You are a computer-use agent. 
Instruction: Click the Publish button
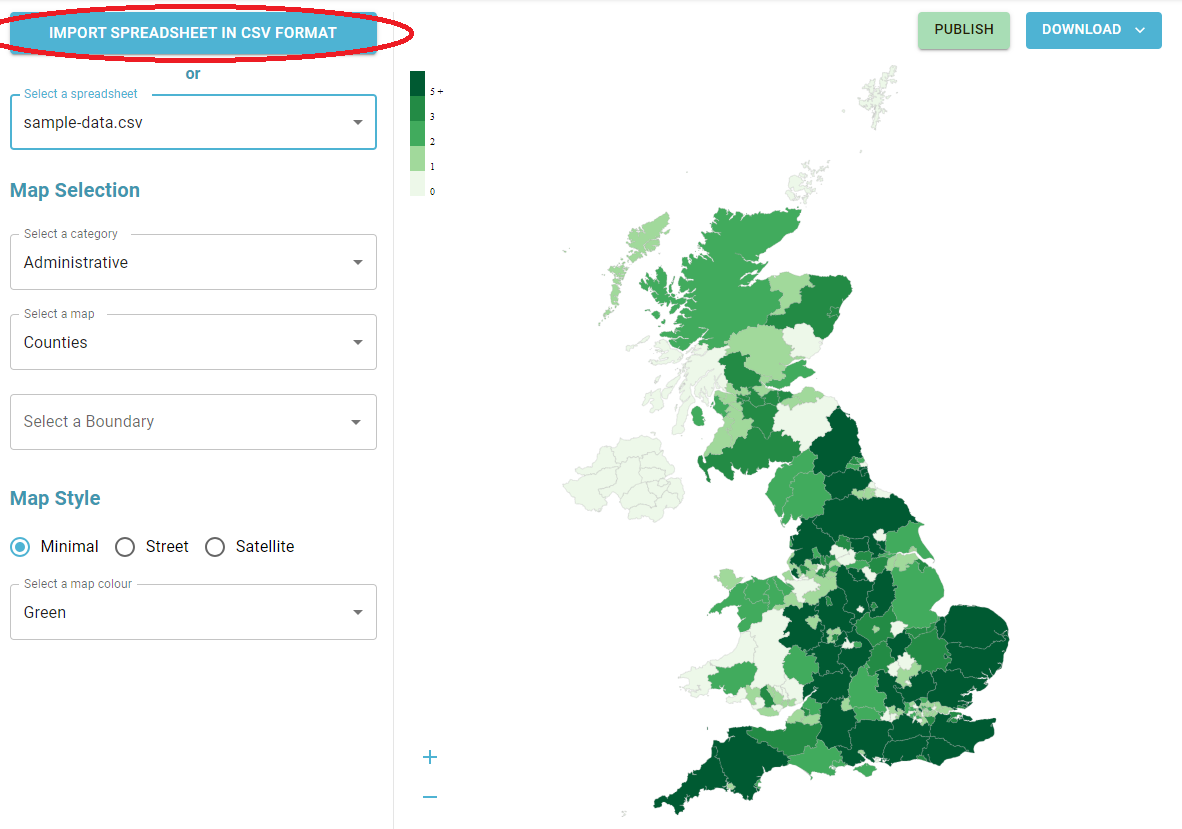963,30
